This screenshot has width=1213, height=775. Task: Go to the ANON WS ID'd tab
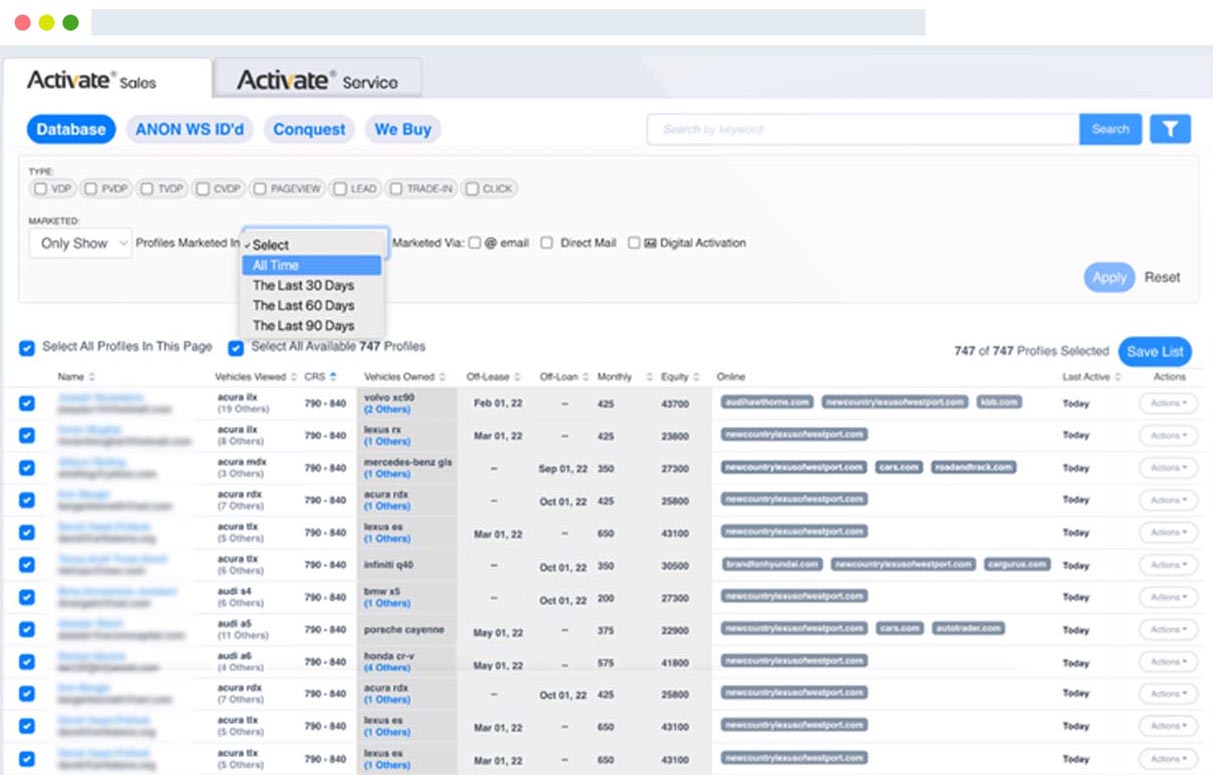(189, 129)
